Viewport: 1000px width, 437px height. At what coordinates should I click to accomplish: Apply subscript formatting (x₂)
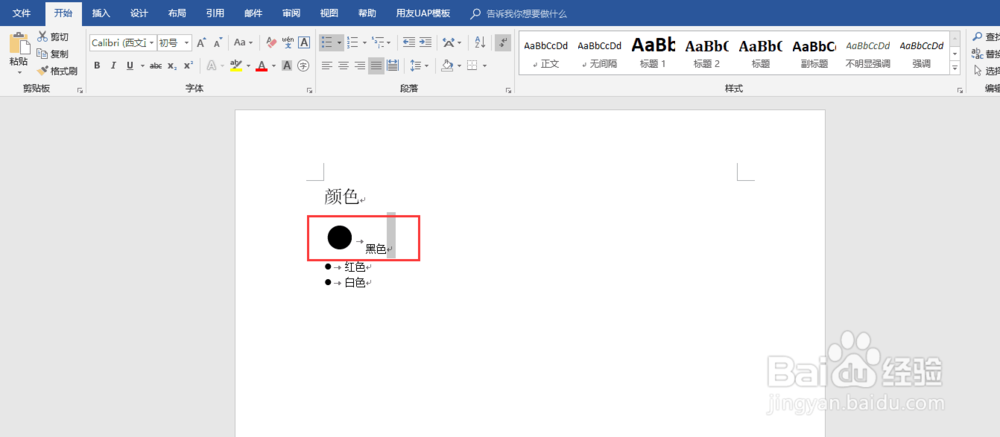[172, 66]
